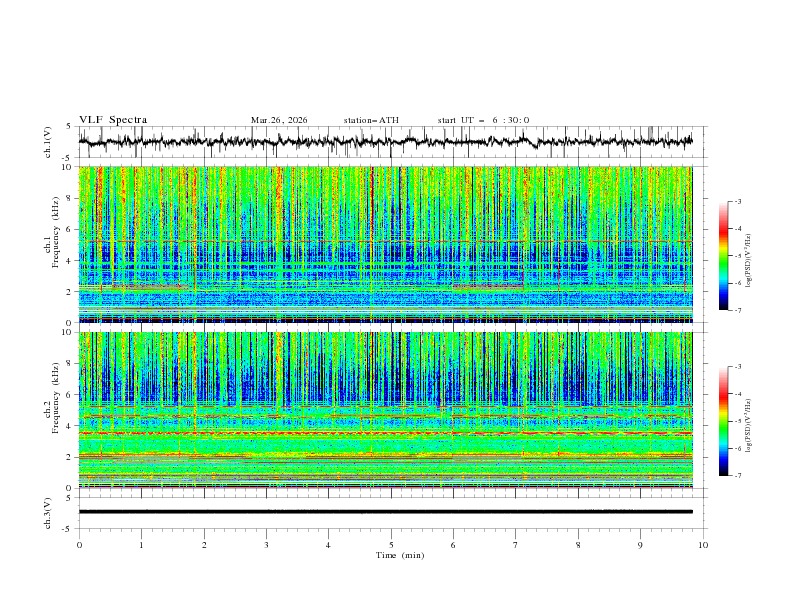Viewport: 792px width, 612px height.
Task: Click the "10" tick ending the time axis
Action: (x=703, y=545)
